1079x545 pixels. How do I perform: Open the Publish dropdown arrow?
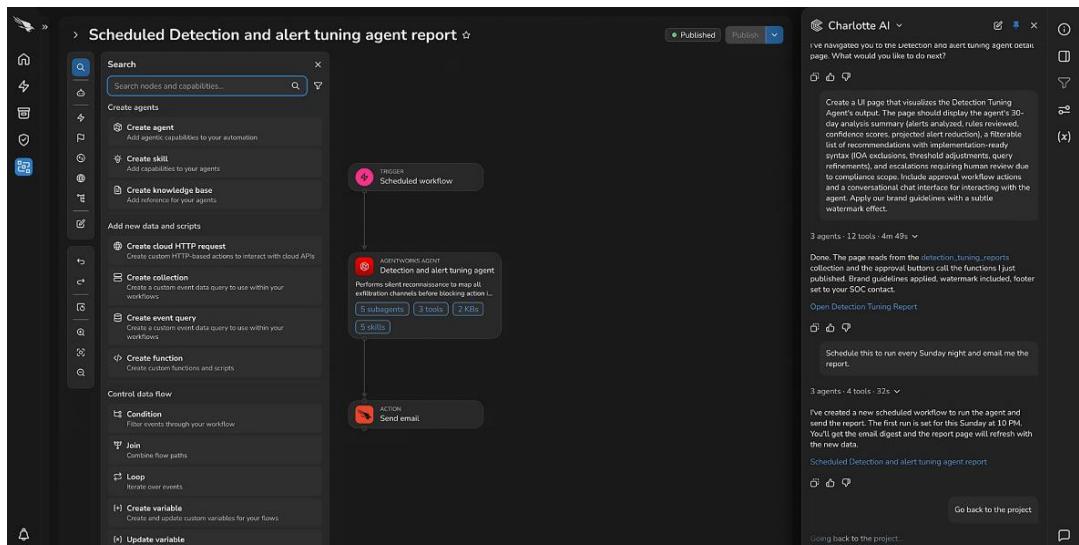coord(774,35)
